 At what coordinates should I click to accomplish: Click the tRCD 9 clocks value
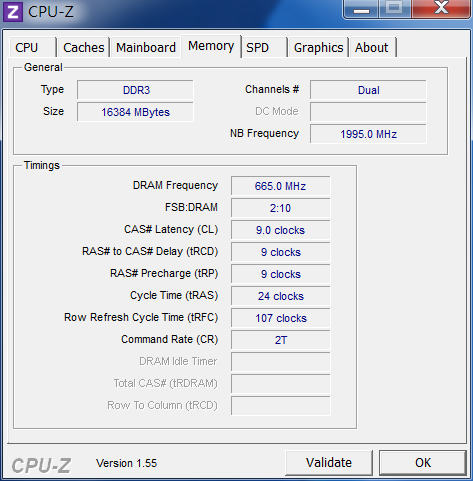(x=281, y=252)
